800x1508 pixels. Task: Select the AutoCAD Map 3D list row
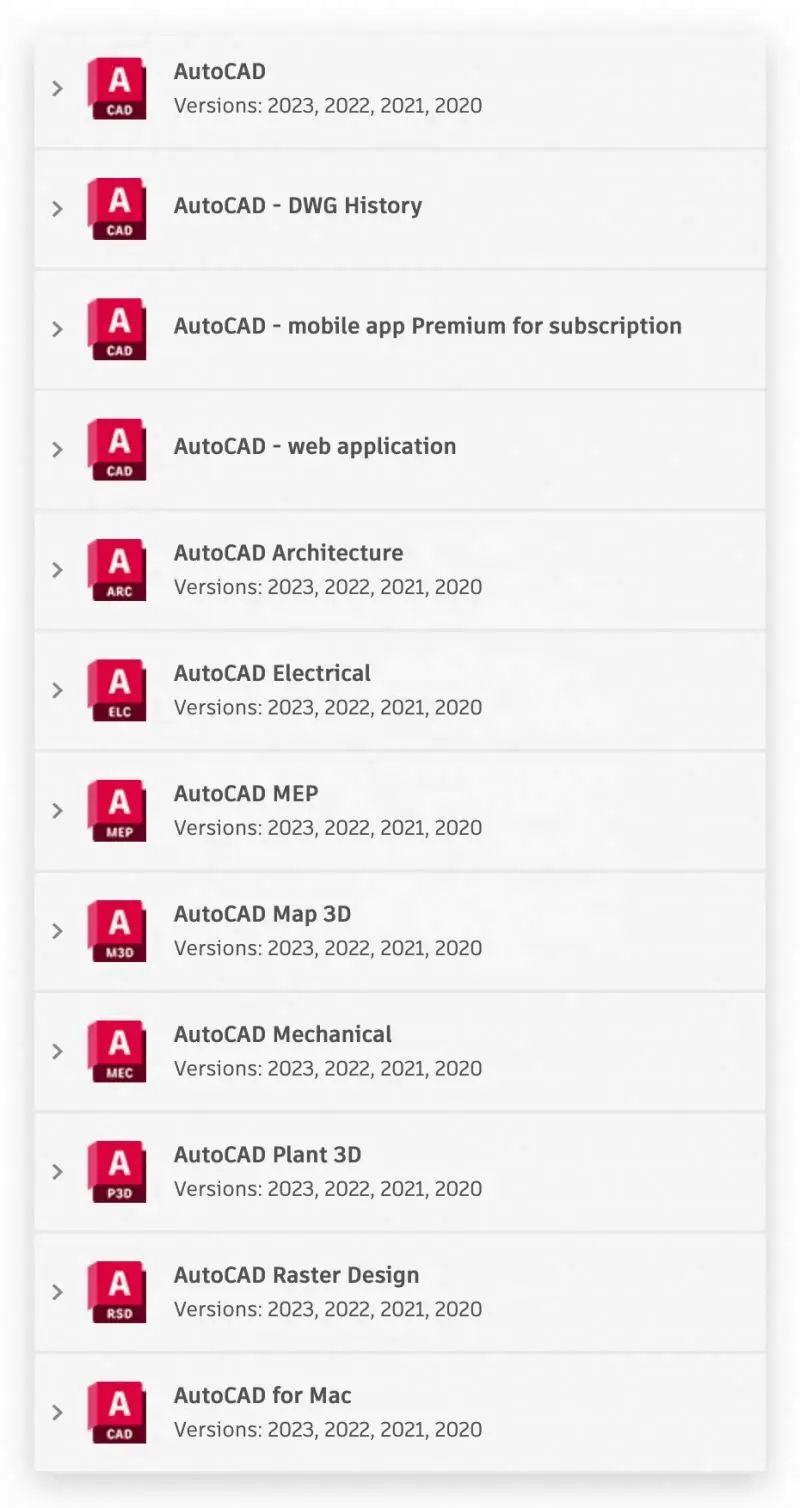click(400, 930)
